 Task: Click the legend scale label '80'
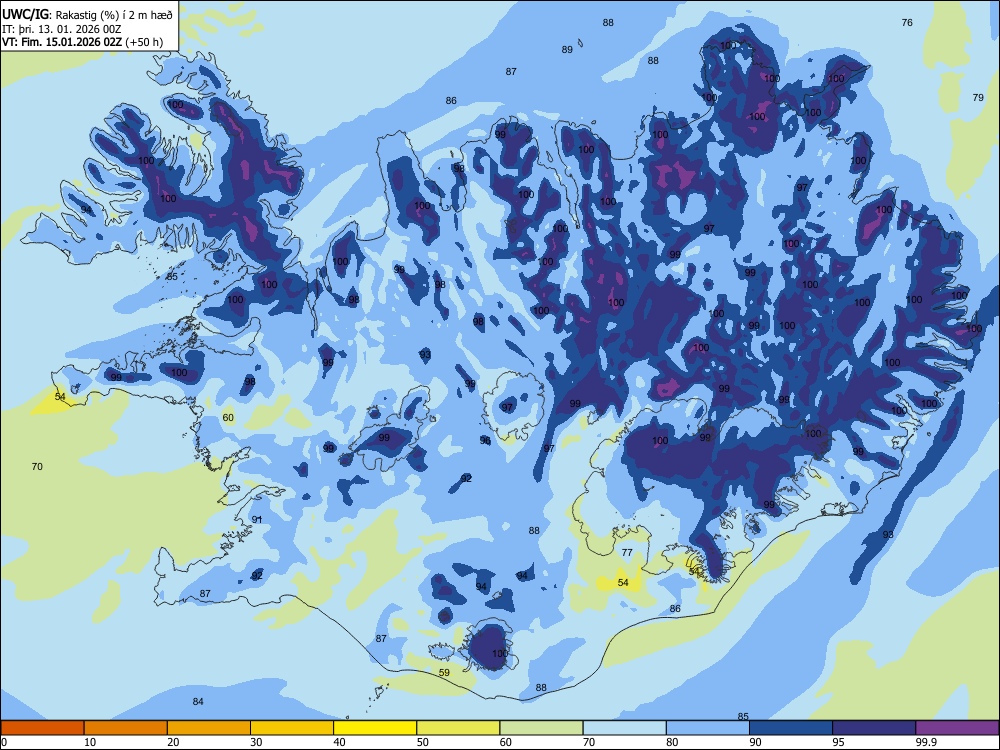(672, 742)
